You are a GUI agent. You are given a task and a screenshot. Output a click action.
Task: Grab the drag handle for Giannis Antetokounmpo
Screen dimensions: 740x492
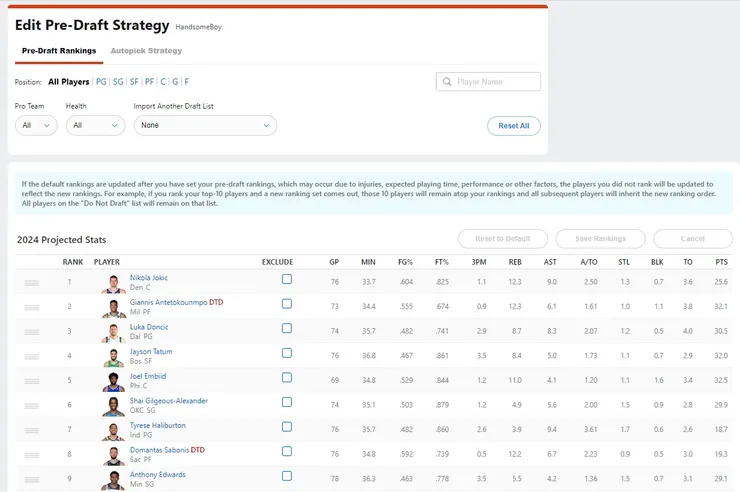pos(32,307)
